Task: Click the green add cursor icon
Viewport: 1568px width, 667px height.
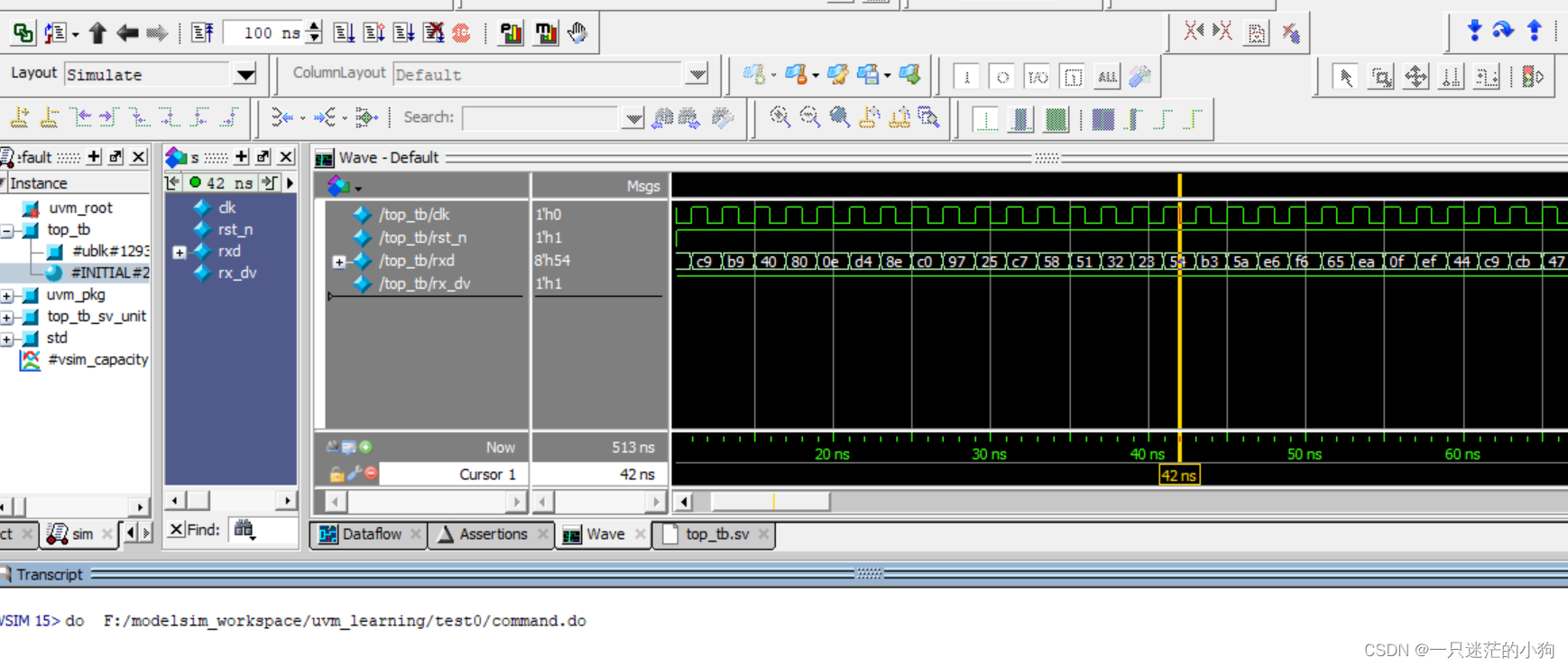Action: [365, 447]
